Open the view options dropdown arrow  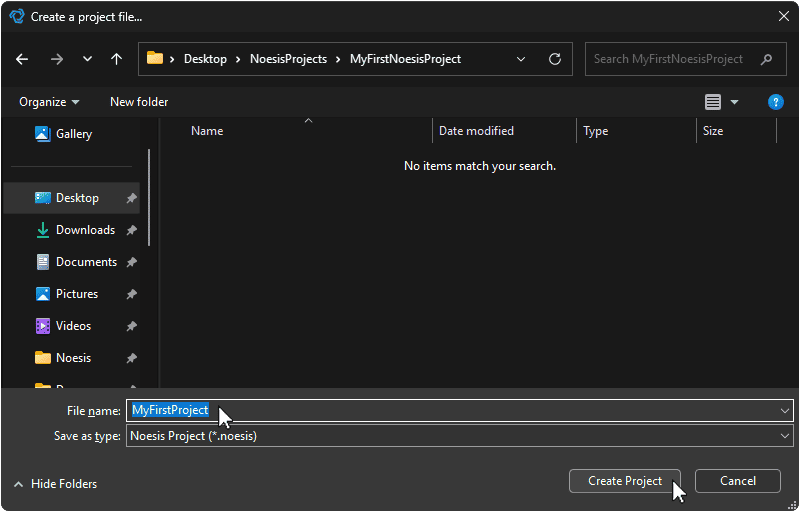pyautogui.click(x=734, y=102)
